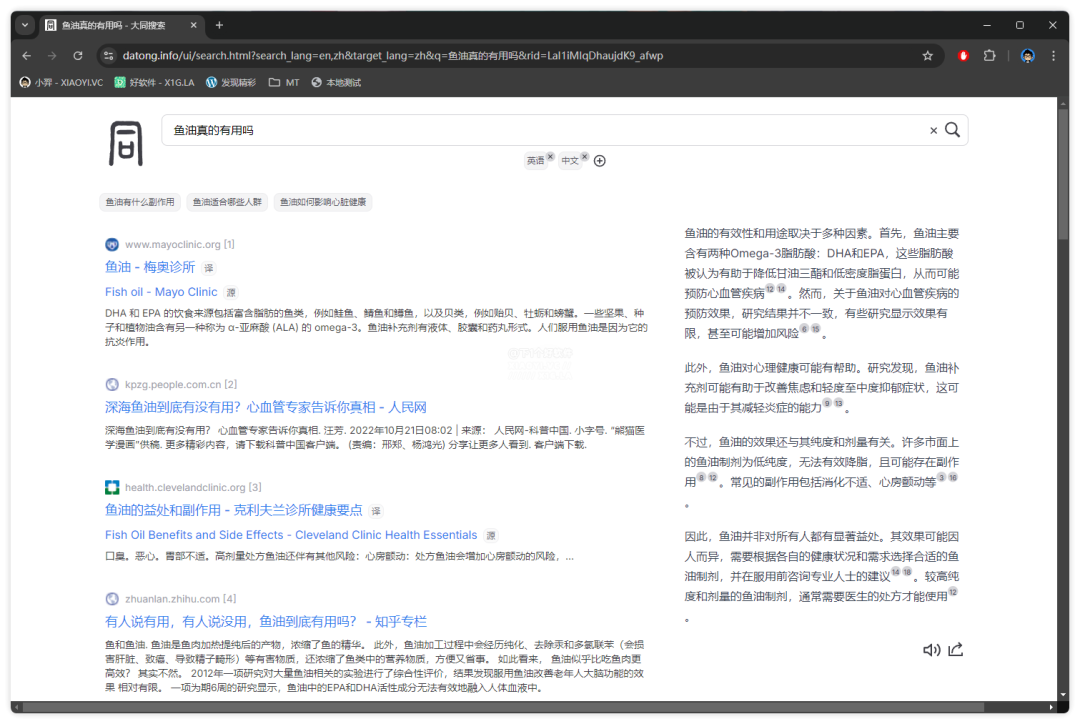Remove the 中文 language tag
This screenshot has height=724, width=1080.
click(585, 157)
